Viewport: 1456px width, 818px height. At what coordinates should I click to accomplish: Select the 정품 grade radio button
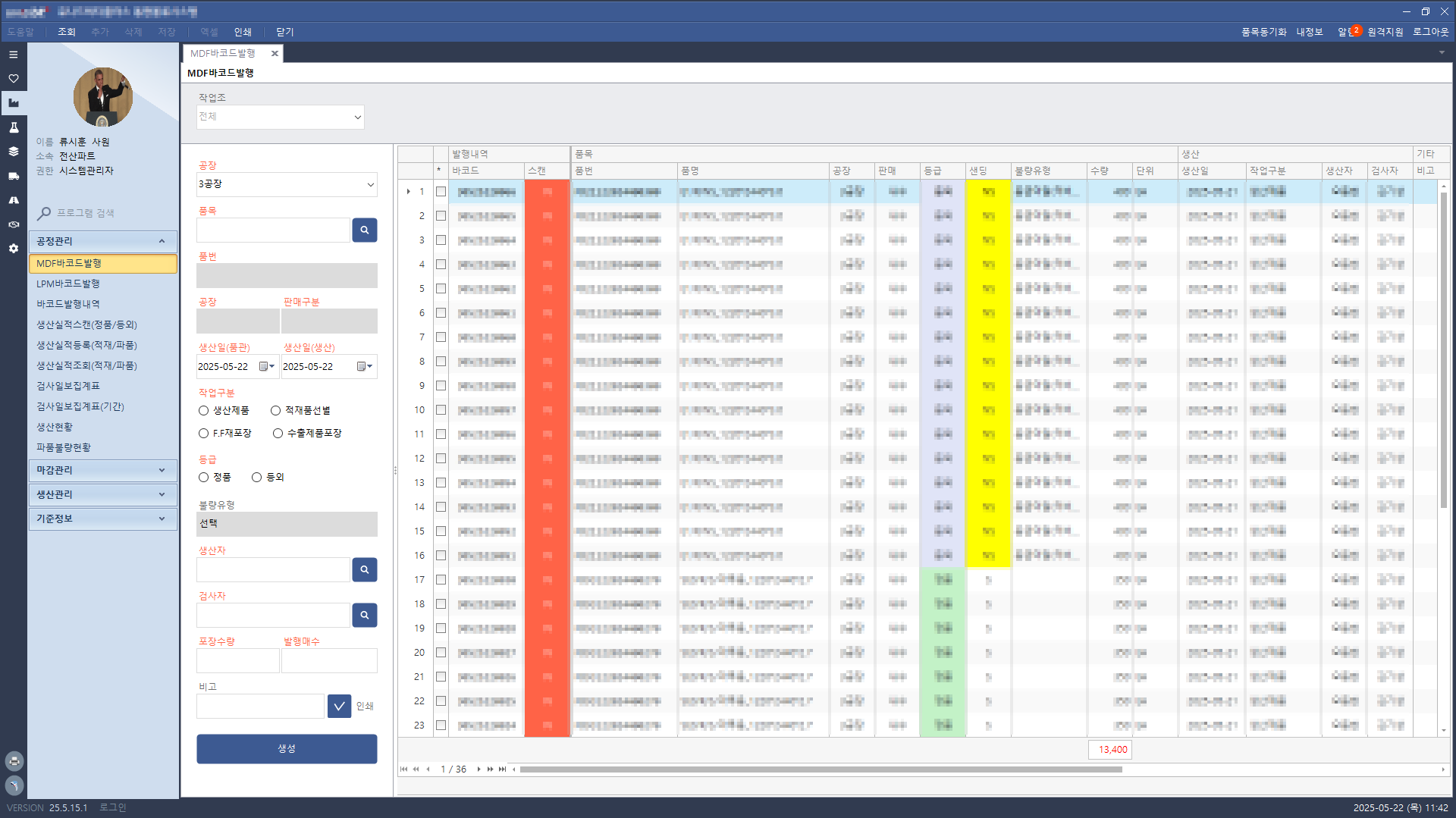[x=203, y=477]
